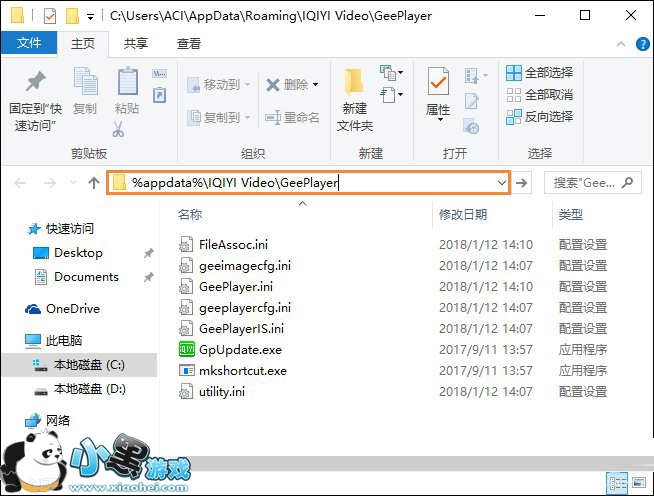Sort files by 类型 column header
The image size is (654, 496).
coord(571,214)
